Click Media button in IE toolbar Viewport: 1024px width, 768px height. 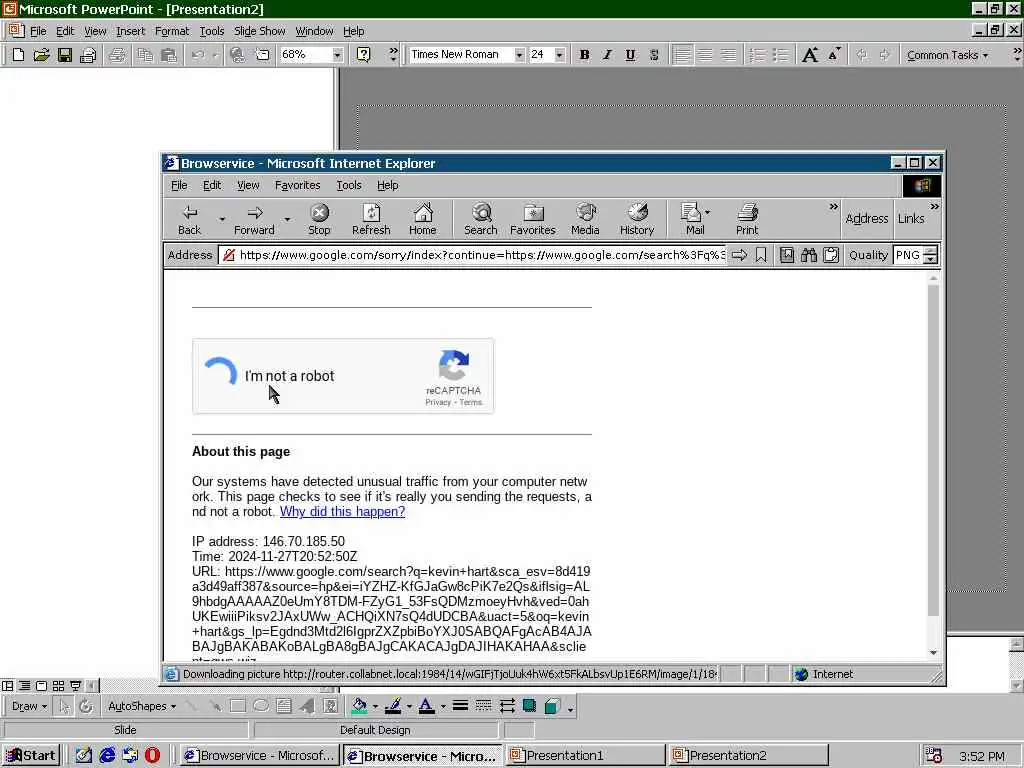click(x=585, y=219)
